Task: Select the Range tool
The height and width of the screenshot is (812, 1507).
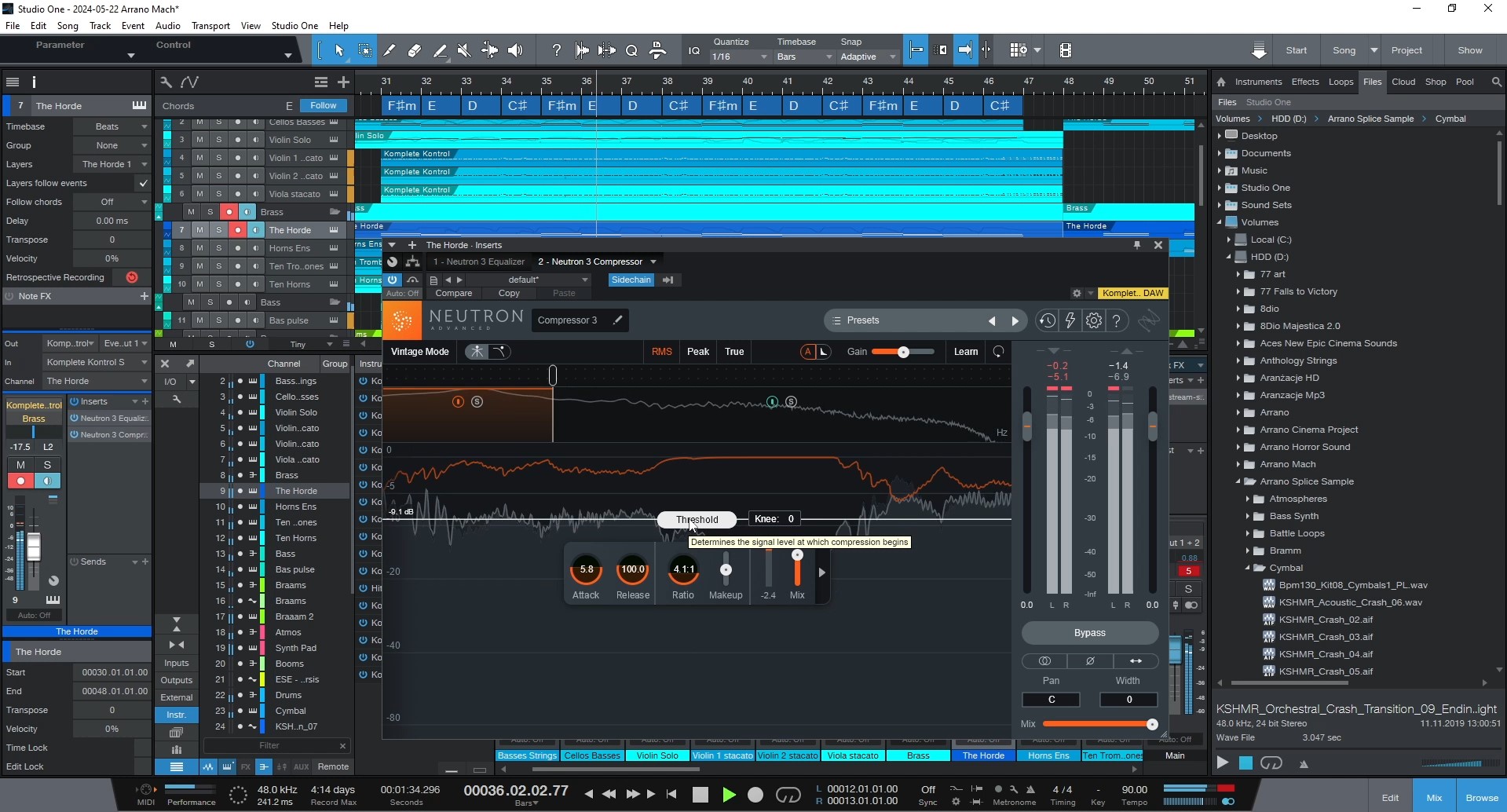Action: (x=365, y=50)
